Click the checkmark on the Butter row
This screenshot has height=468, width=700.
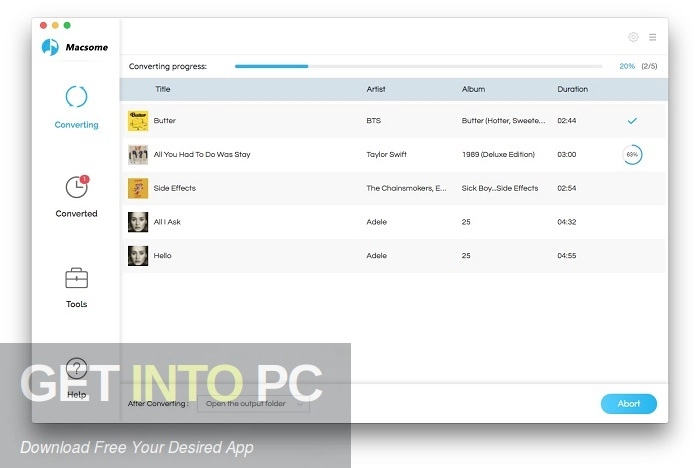pyautogui.click(x=632, y=121)
